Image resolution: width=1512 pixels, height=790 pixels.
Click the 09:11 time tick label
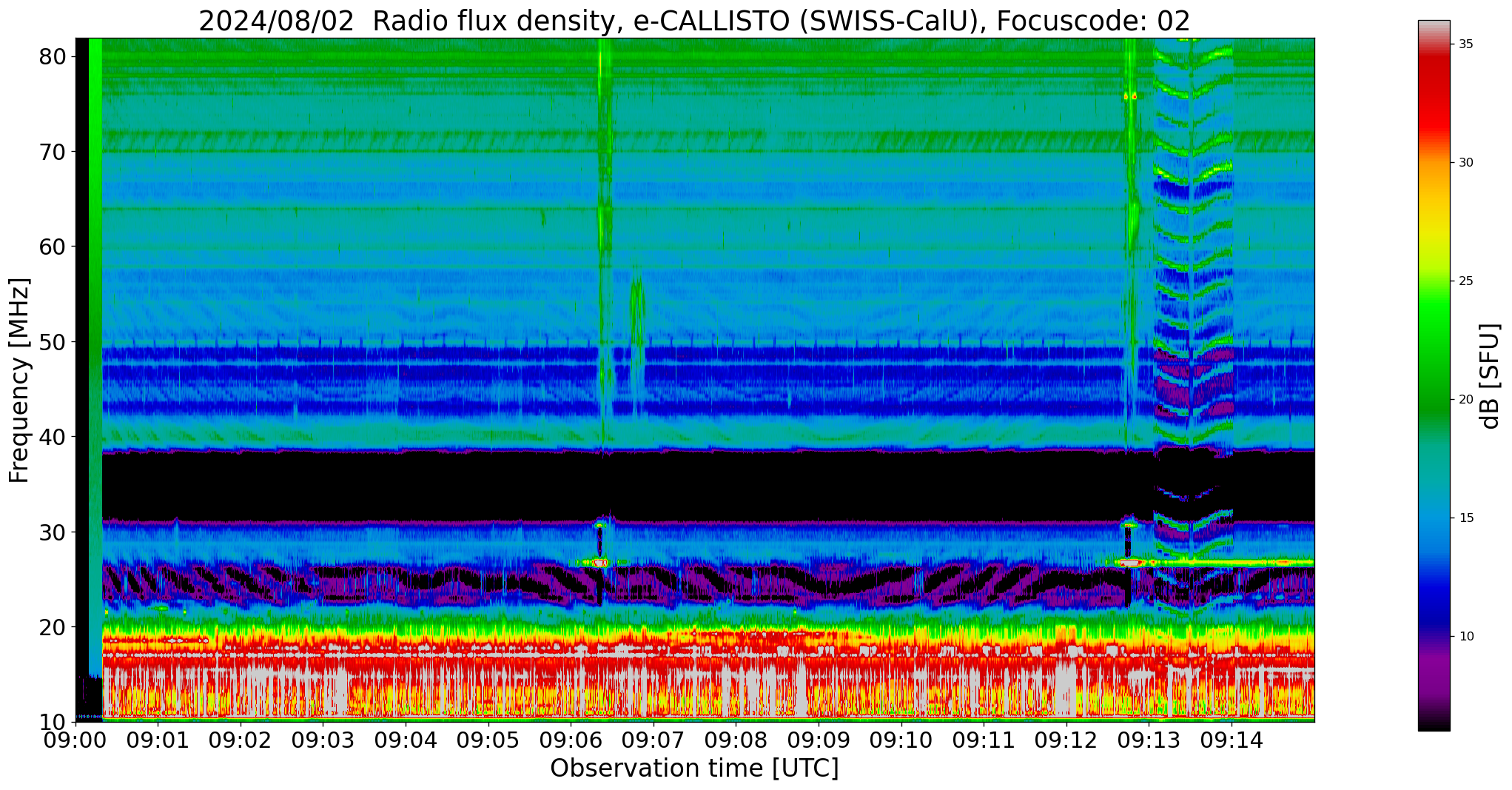click(x=984, y=741)
